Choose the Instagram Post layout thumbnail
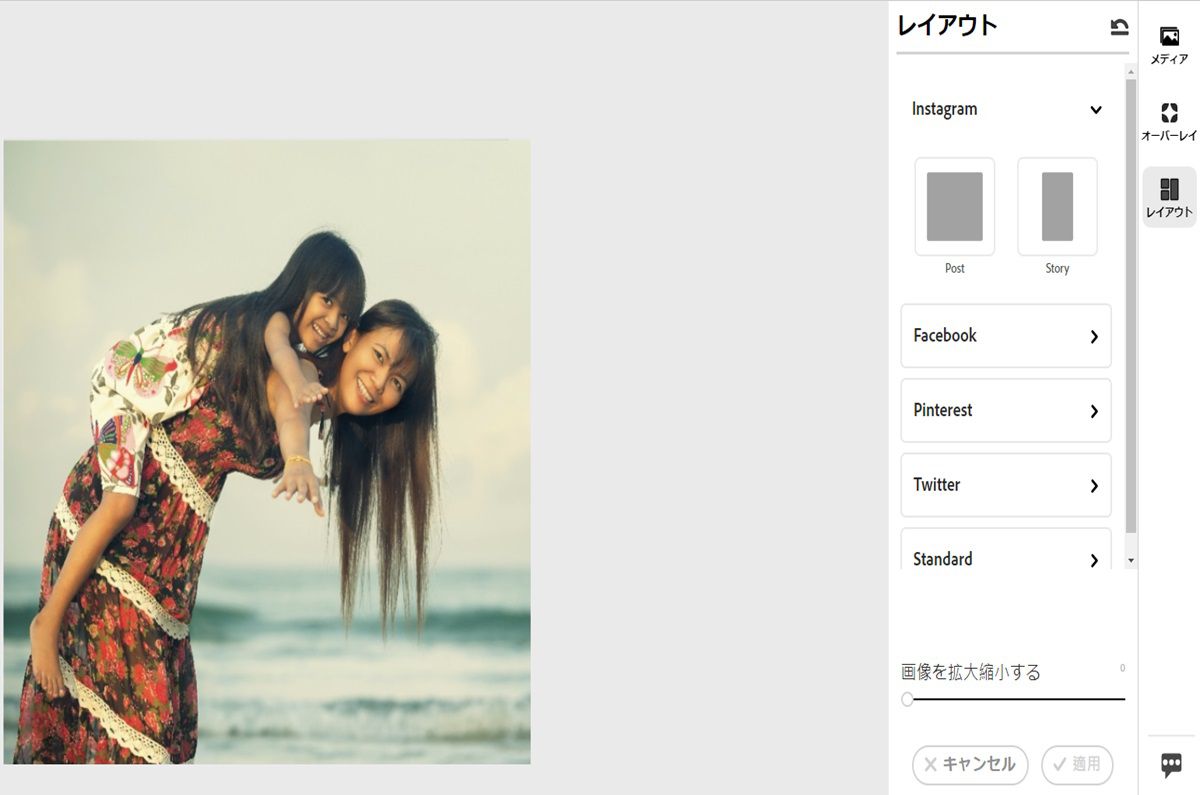Screen dimensions: 1200x795 pyautogui.click(x=955, y=207)
